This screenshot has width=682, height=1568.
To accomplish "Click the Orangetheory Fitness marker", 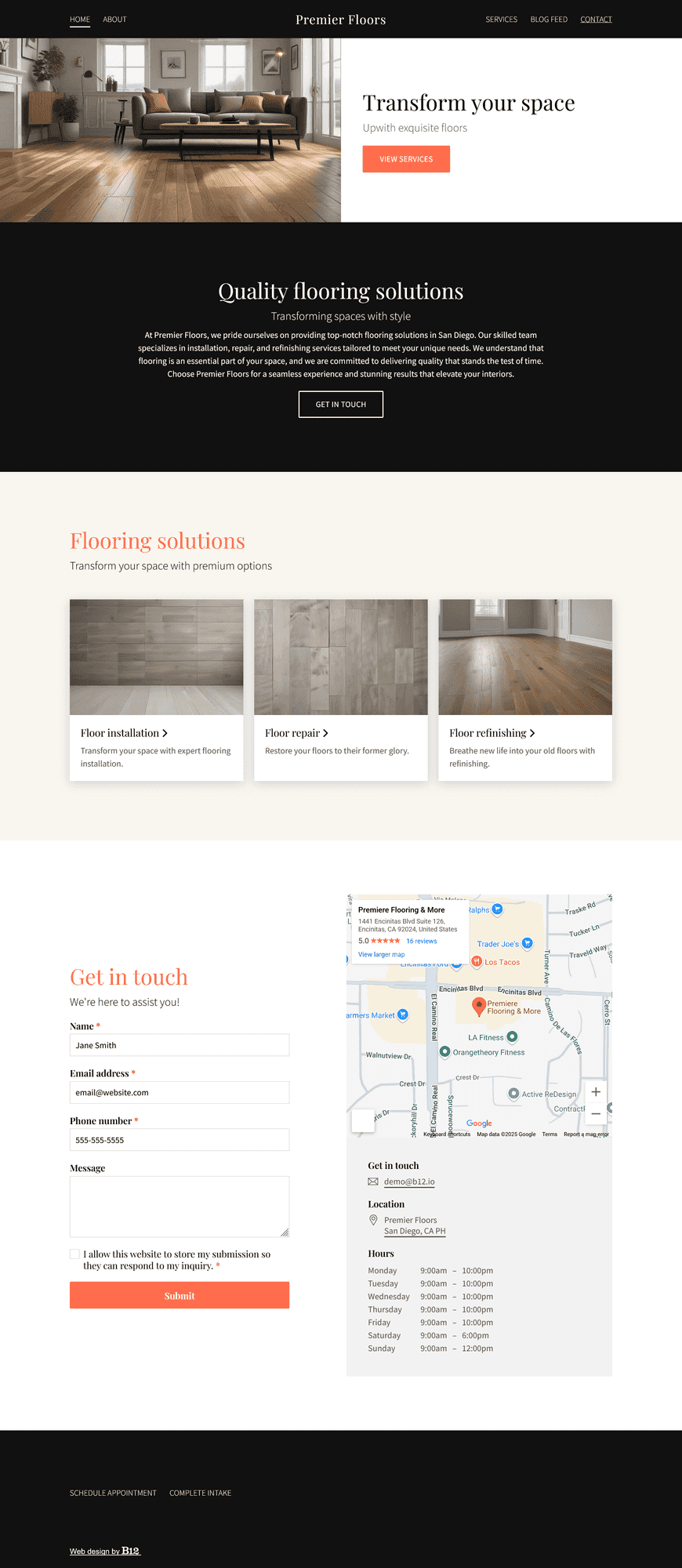I will coord(444,1051).
